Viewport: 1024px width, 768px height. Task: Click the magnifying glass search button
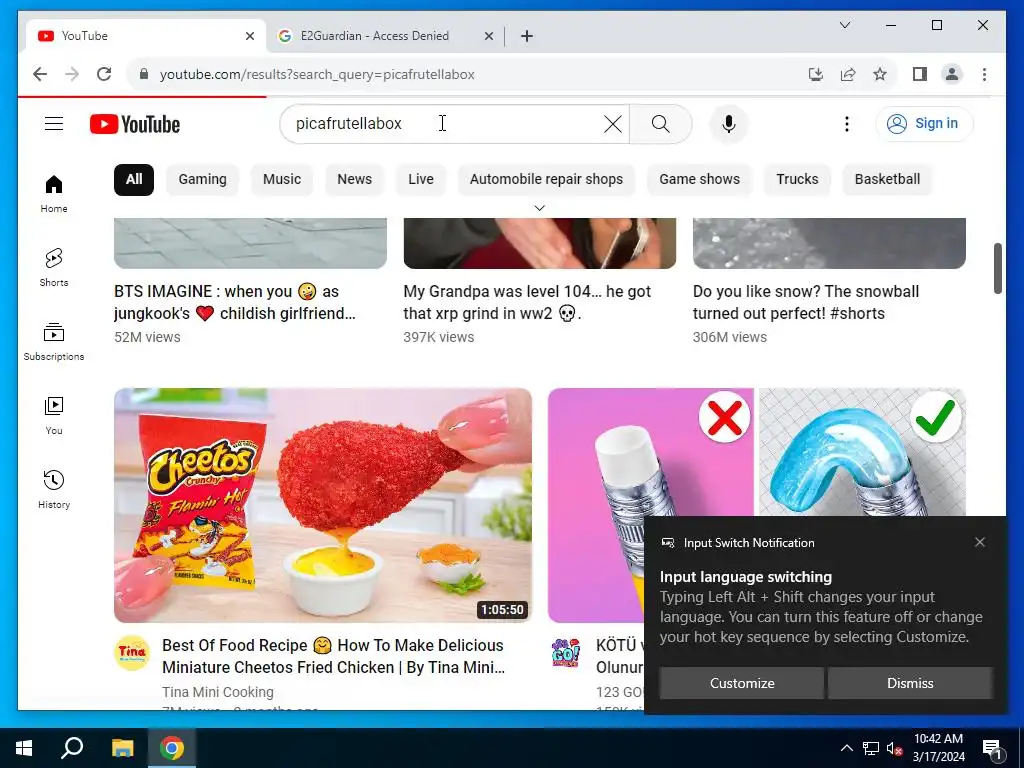click(660, 123)
